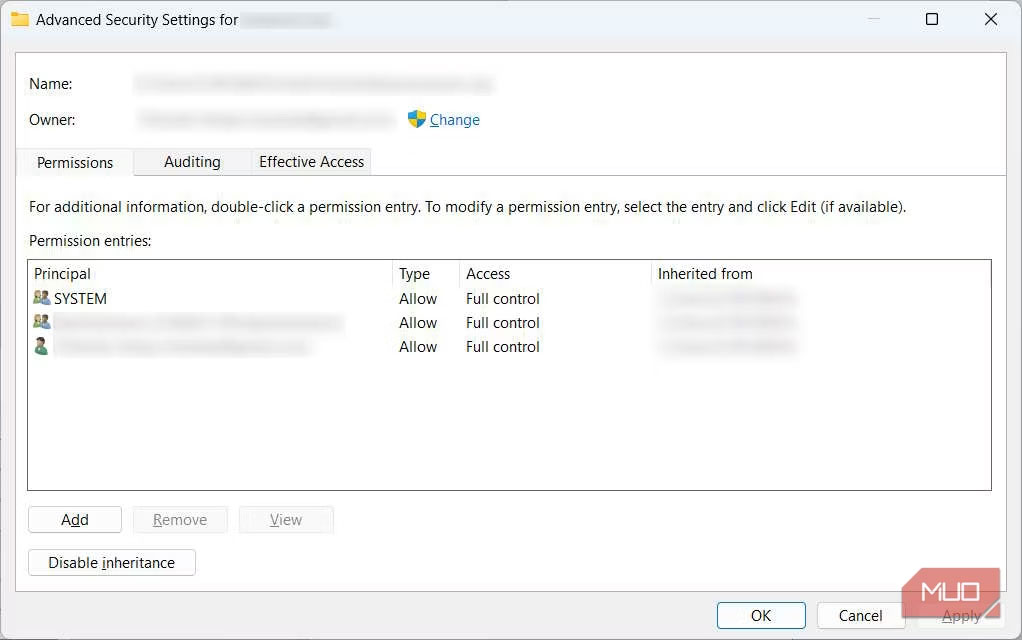The height and width of the screenshot is (640, 1022).
Task: Click the Inherited from column header
Action: pyautogui.click(x=705, y=273)
